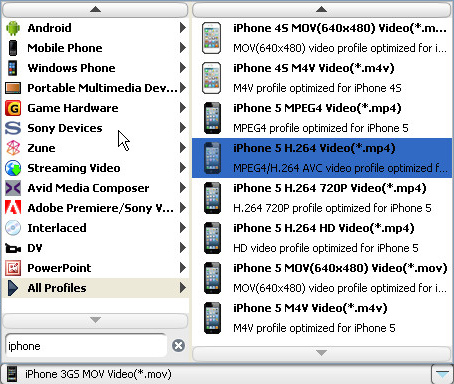Image resolution: width=454 pixels, height=384 pixels.
Task: Expand the PowerPoint submenu arrow
Action: [182, 268]
